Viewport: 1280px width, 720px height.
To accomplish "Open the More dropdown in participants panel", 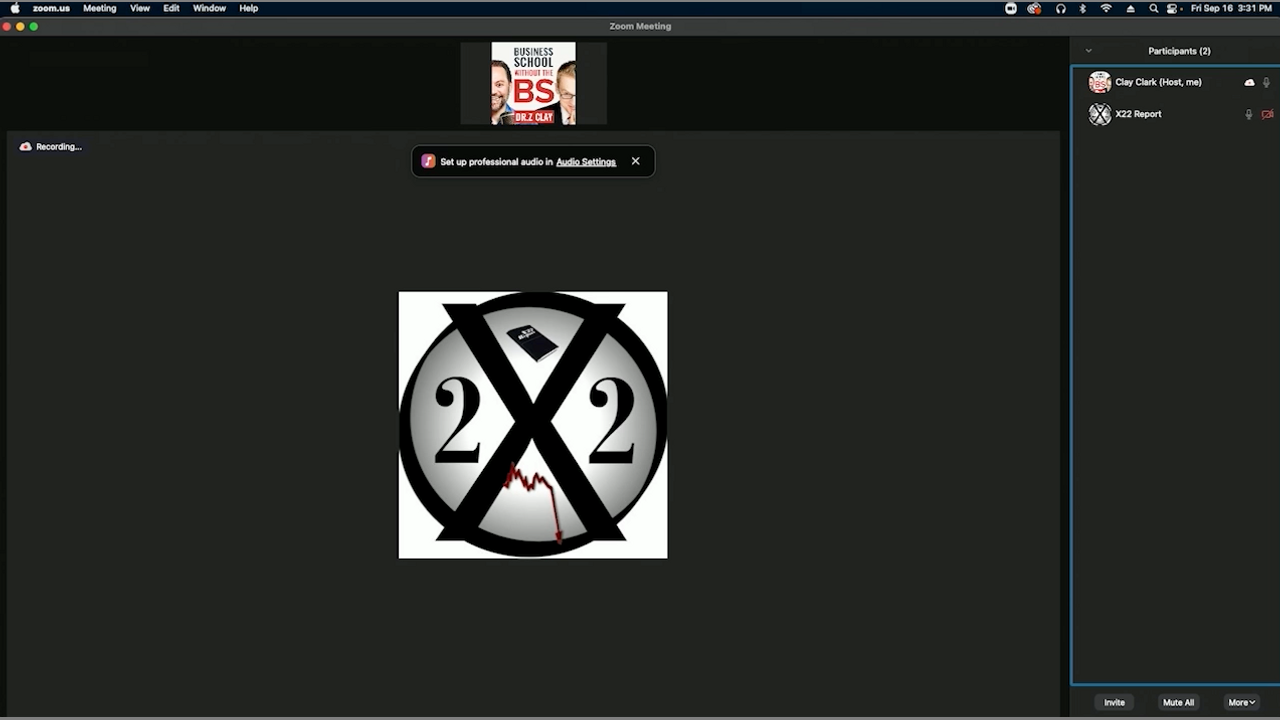I will (1241, 702).
